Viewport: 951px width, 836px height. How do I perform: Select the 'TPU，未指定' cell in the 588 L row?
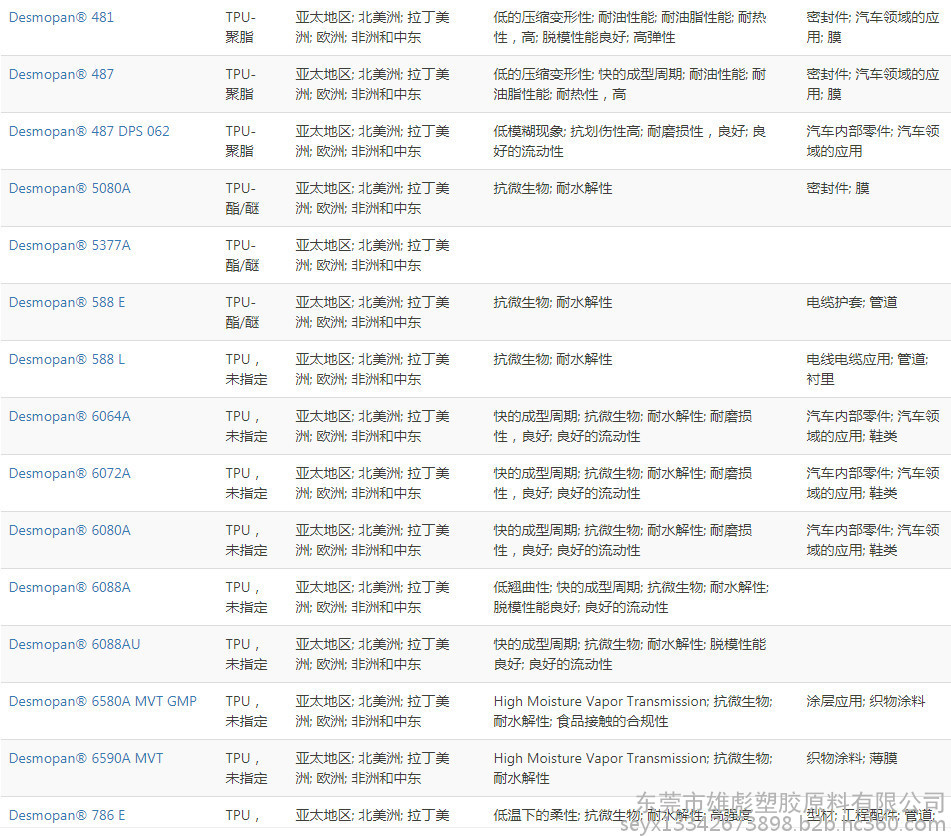[x=246, y=369]
